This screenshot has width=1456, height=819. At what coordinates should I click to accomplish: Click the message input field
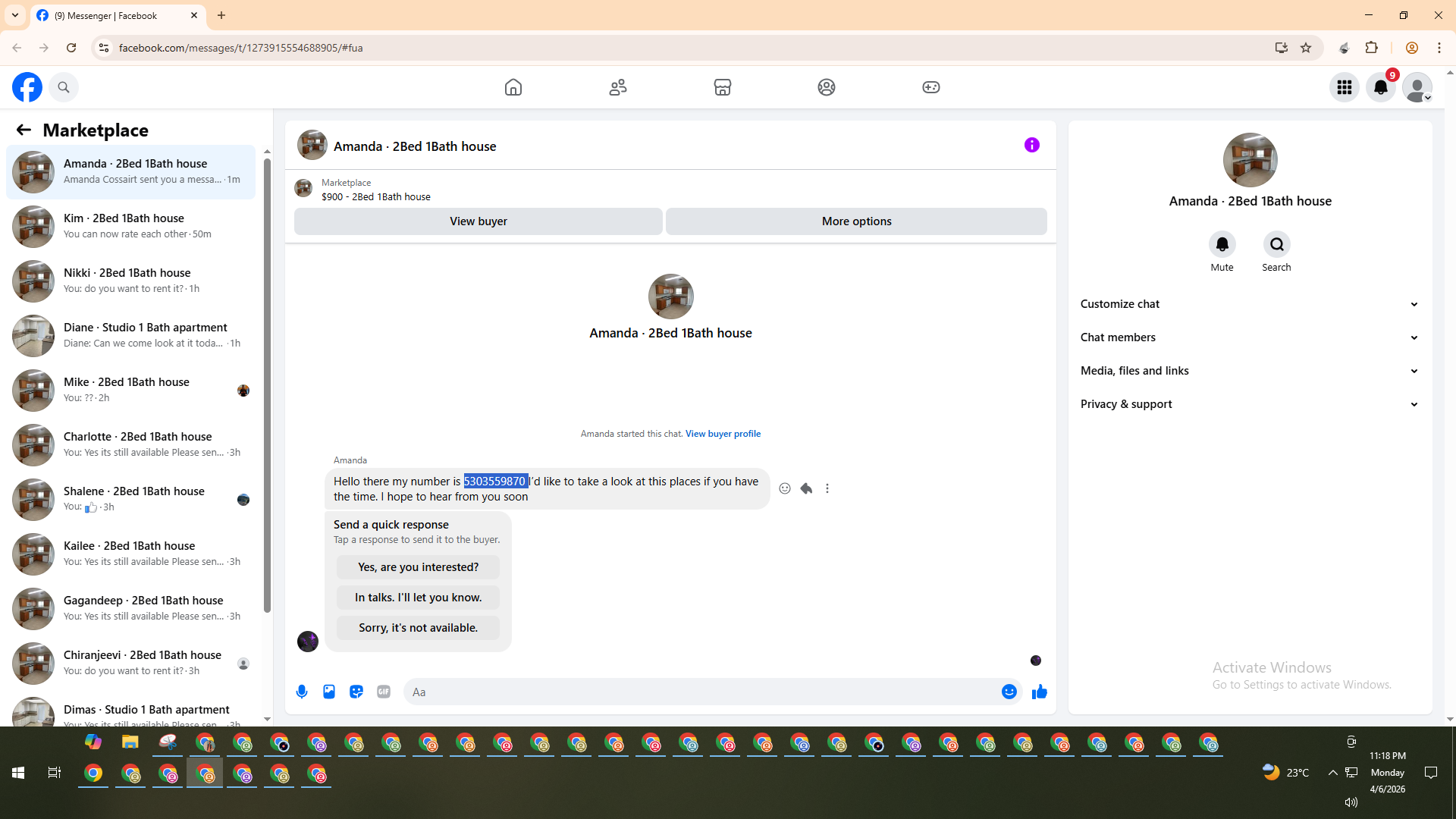pyautogui.click(x=701, y=692)
